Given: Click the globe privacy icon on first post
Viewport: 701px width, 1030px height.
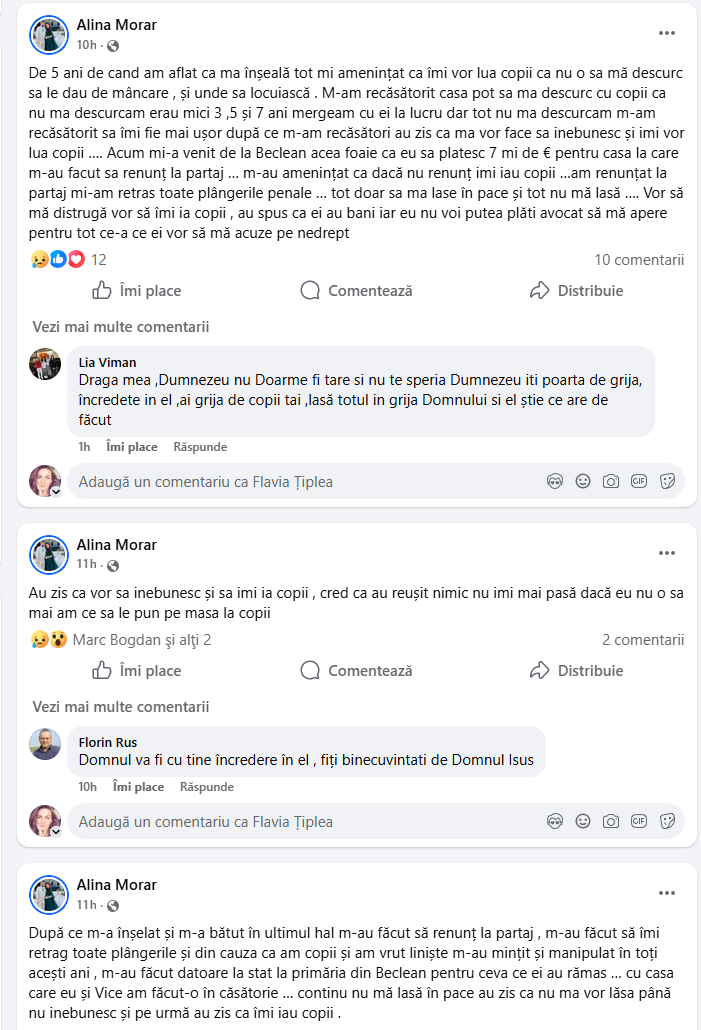Looking at the screenshot, I should coord(112,46).
